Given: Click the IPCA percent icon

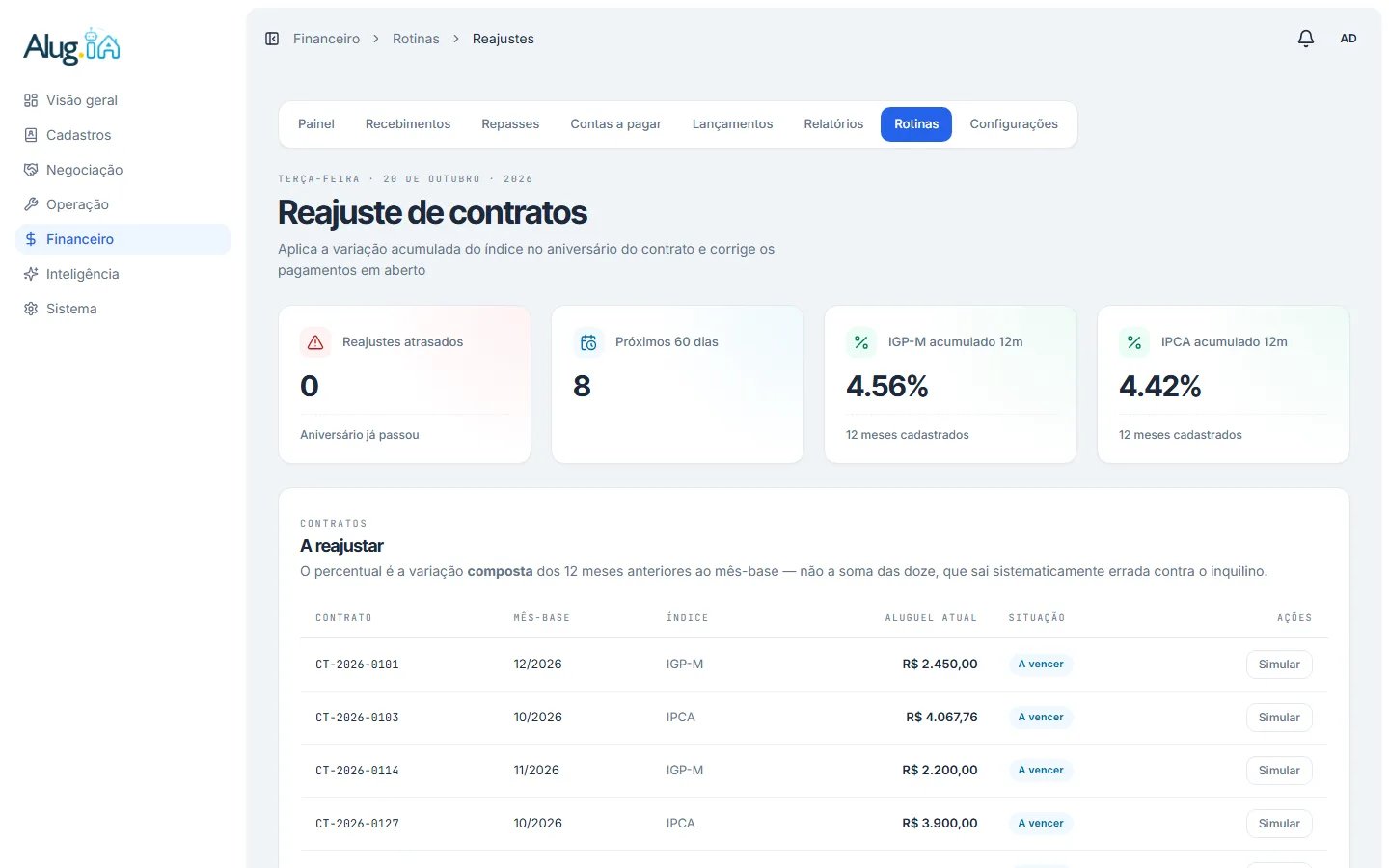Looking at the screenshot, I should [1134, 342].
